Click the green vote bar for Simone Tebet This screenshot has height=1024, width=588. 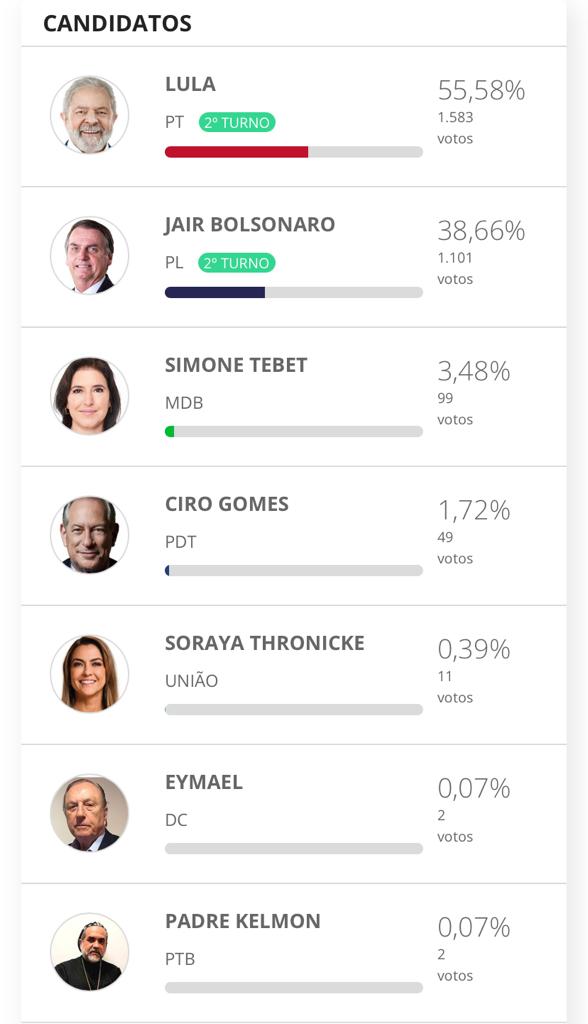point(170,432)
